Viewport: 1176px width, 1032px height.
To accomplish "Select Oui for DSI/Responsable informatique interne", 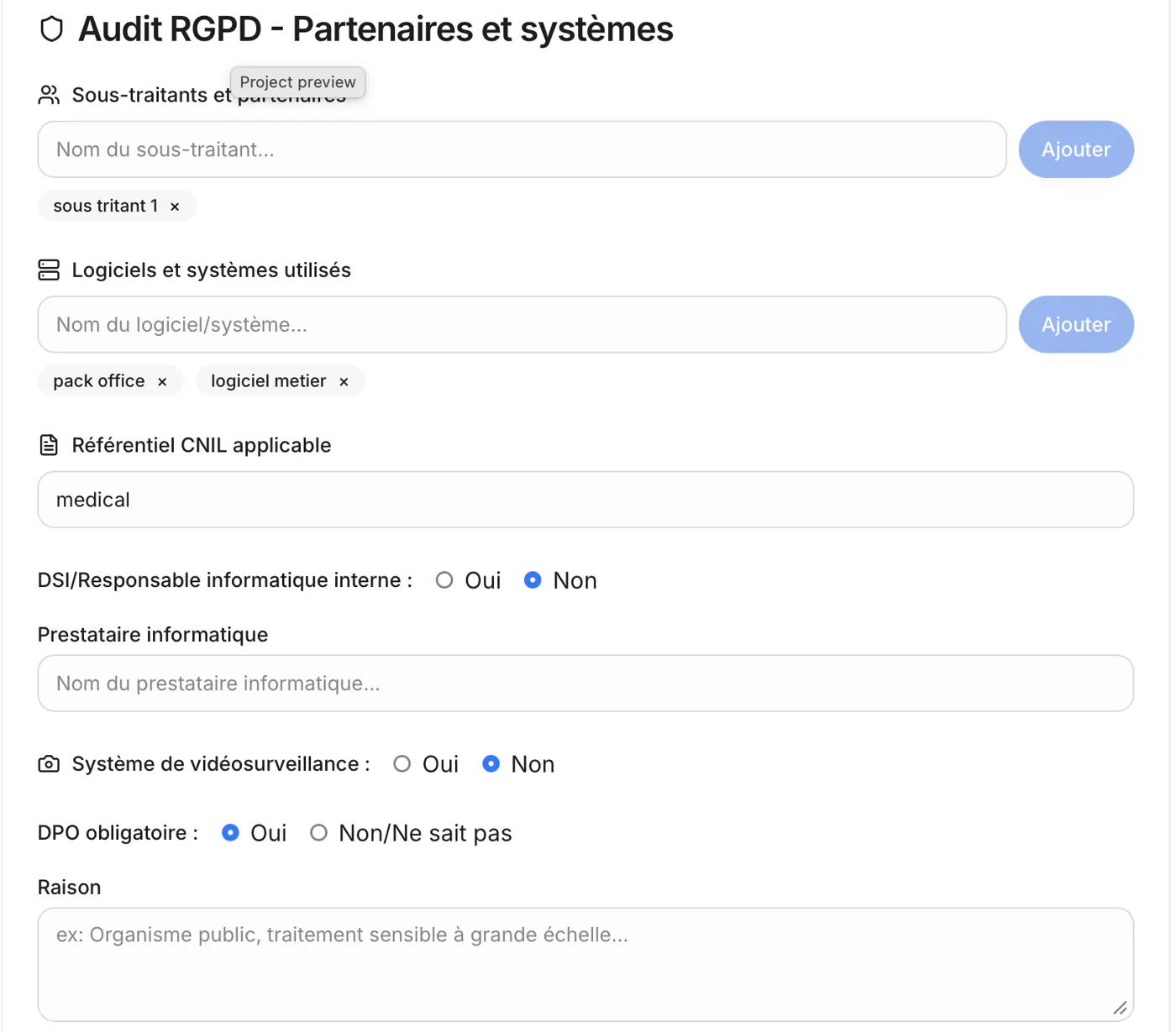I will click(x=444, y=580).
